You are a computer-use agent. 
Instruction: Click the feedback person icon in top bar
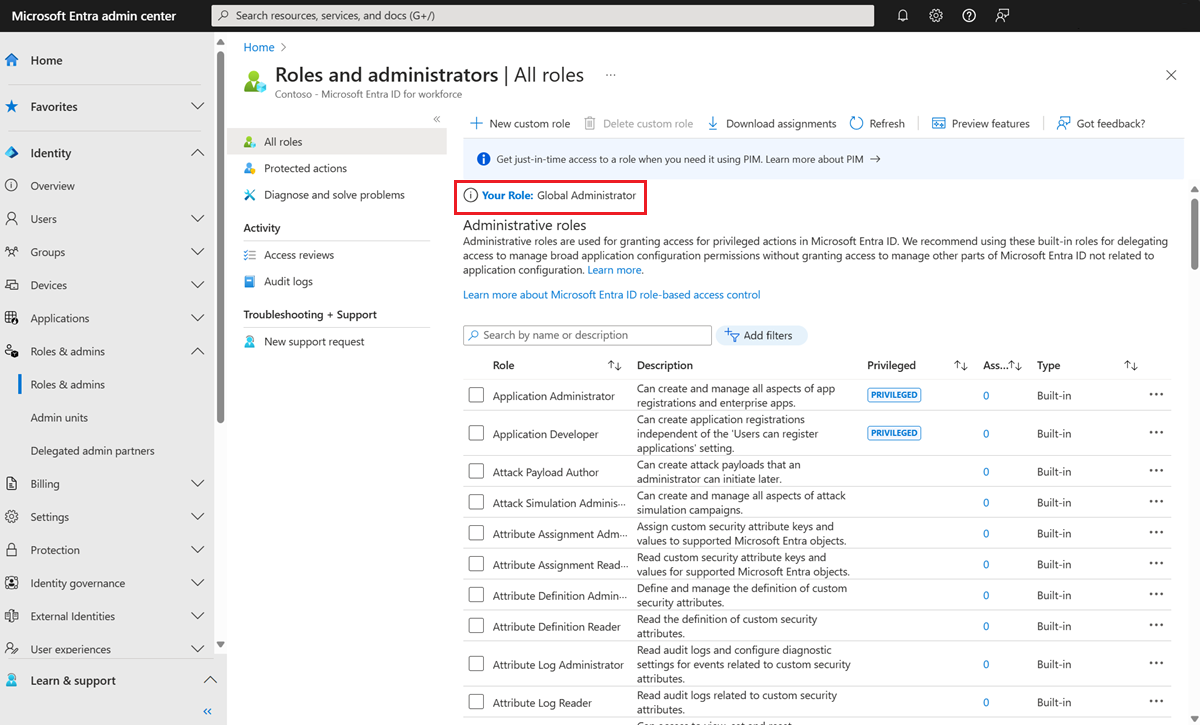pyautogui.click(x=1002, y=15)
